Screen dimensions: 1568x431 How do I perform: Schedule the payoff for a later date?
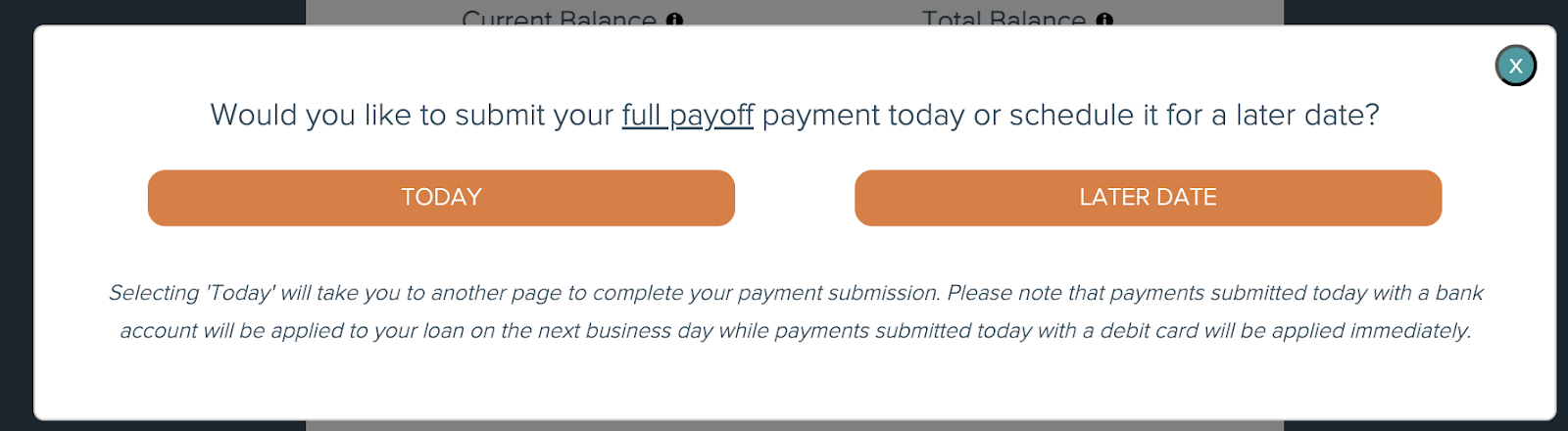[x=1148, y=198]
